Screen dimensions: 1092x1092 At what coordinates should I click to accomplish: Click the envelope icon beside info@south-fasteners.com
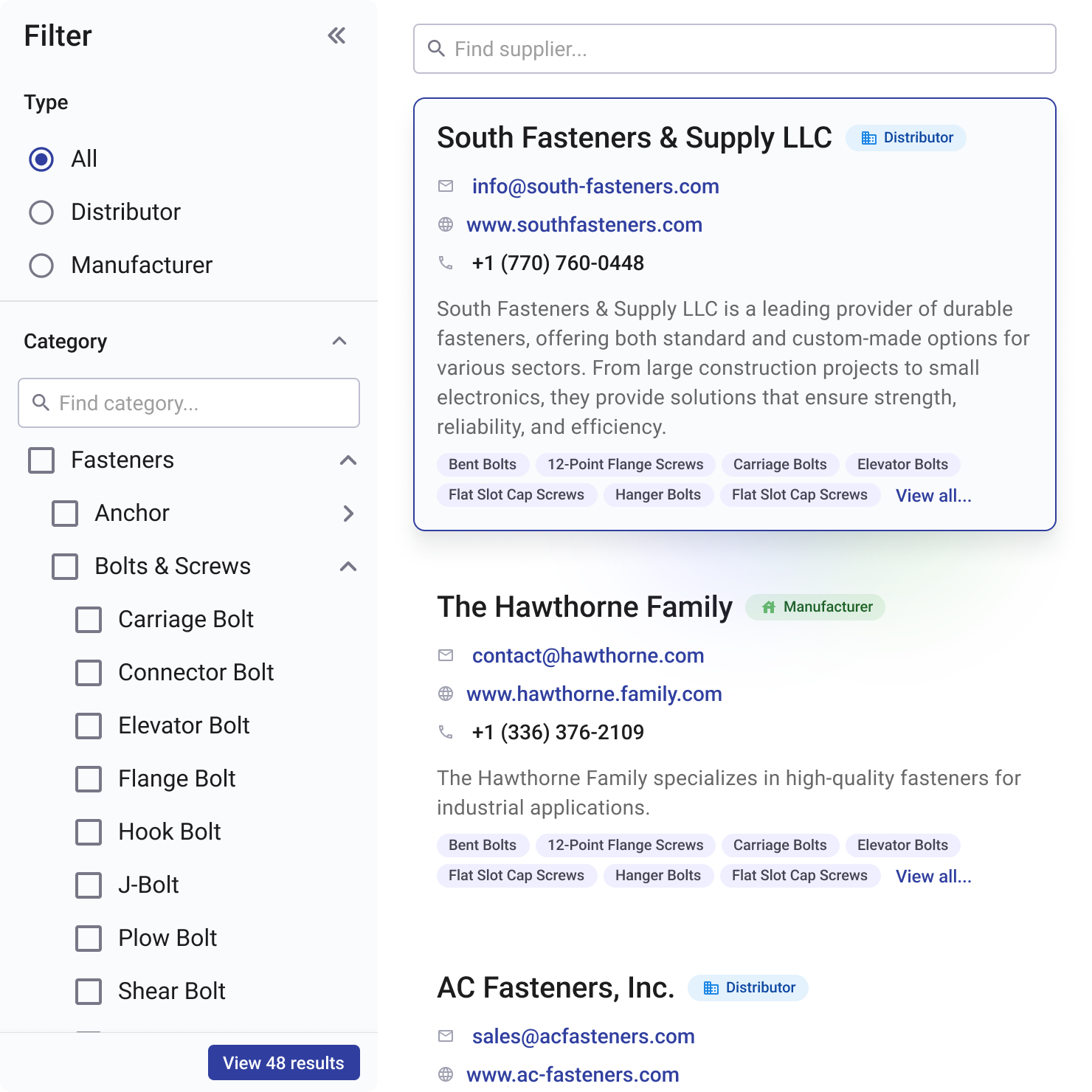[446, 187]
